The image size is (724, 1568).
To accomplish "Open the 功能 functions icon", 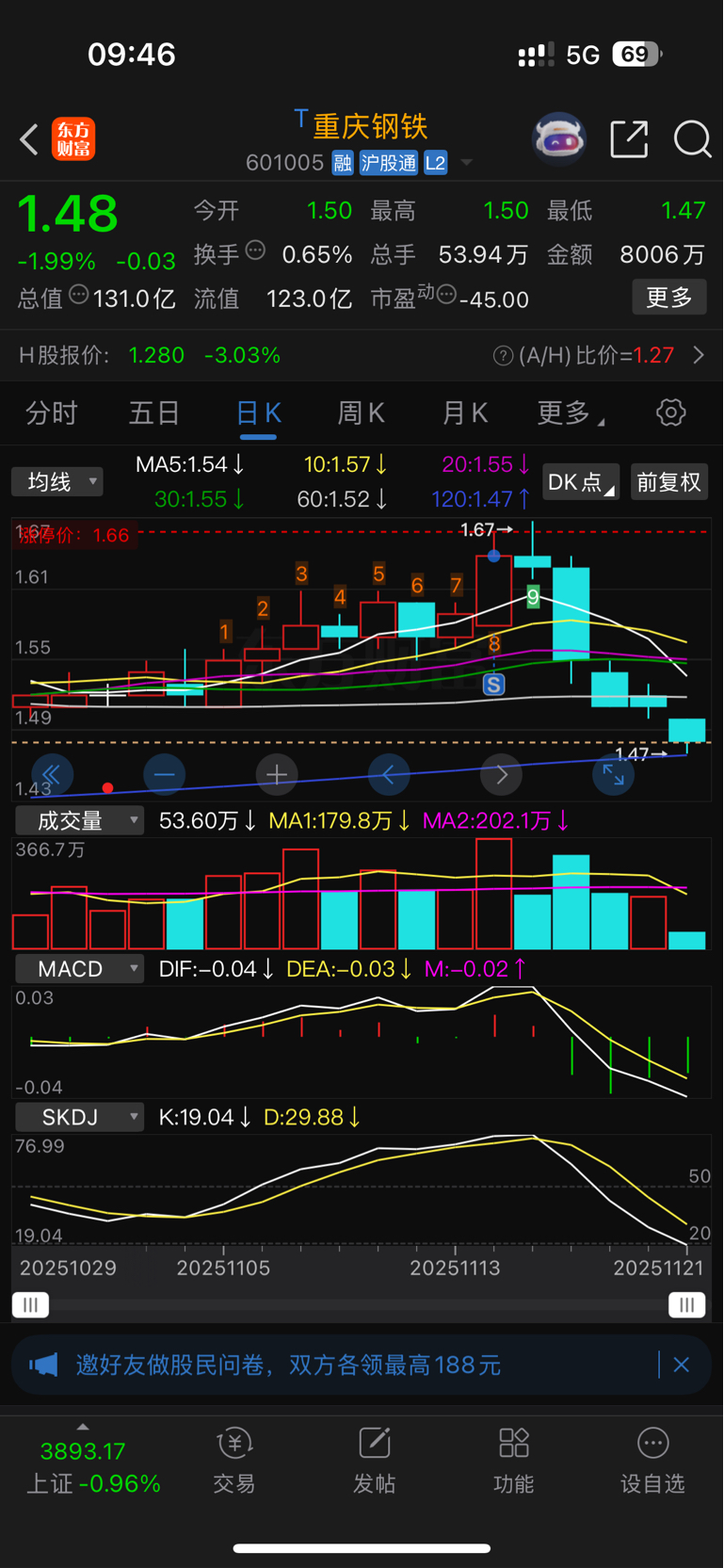I will (x=513, y=1461).
